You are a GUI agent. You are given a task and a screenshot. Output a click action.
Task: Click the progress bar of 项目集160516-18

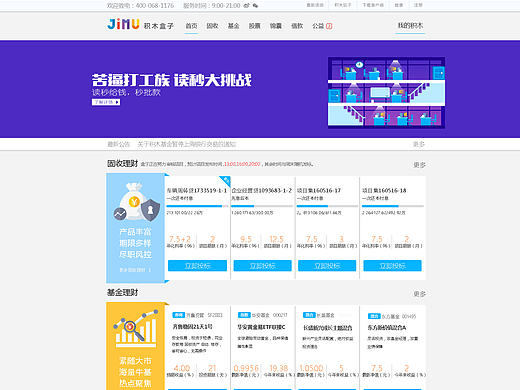point(393,206)
